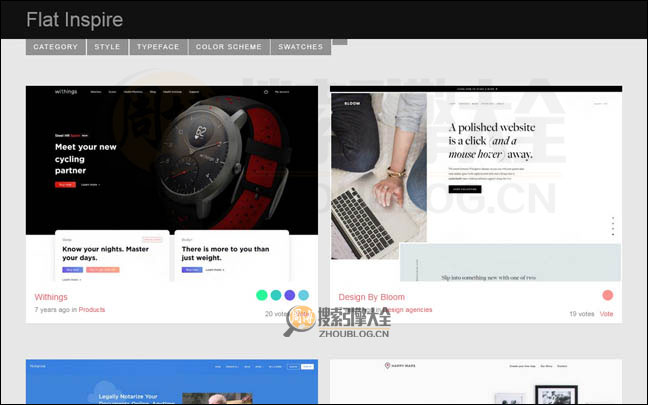Screen dimensions: 648x405
Task: Open the TYPEFACE filter menu
Action: (158, 47)
